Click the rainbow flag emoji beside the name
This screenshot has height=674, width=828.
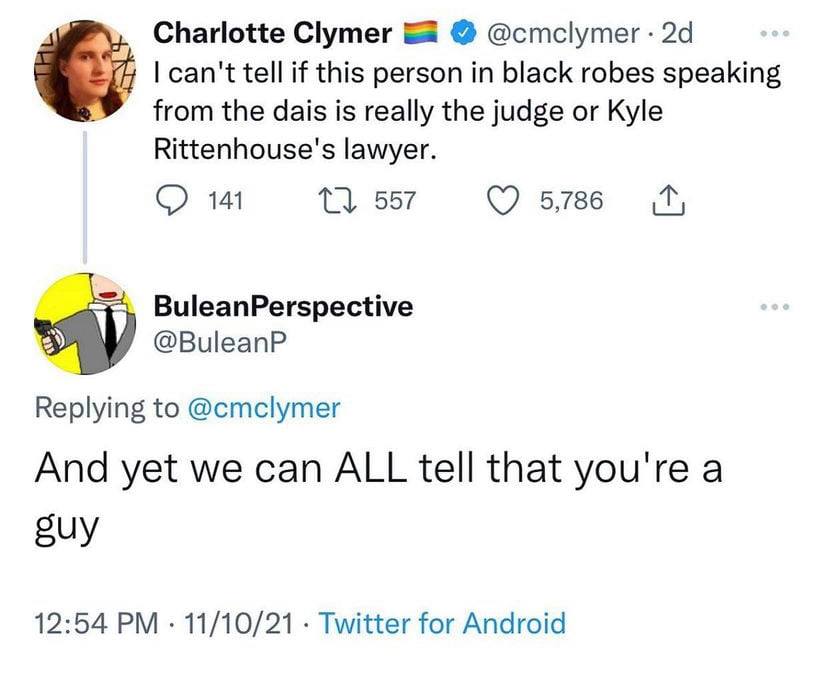[419, 35]
